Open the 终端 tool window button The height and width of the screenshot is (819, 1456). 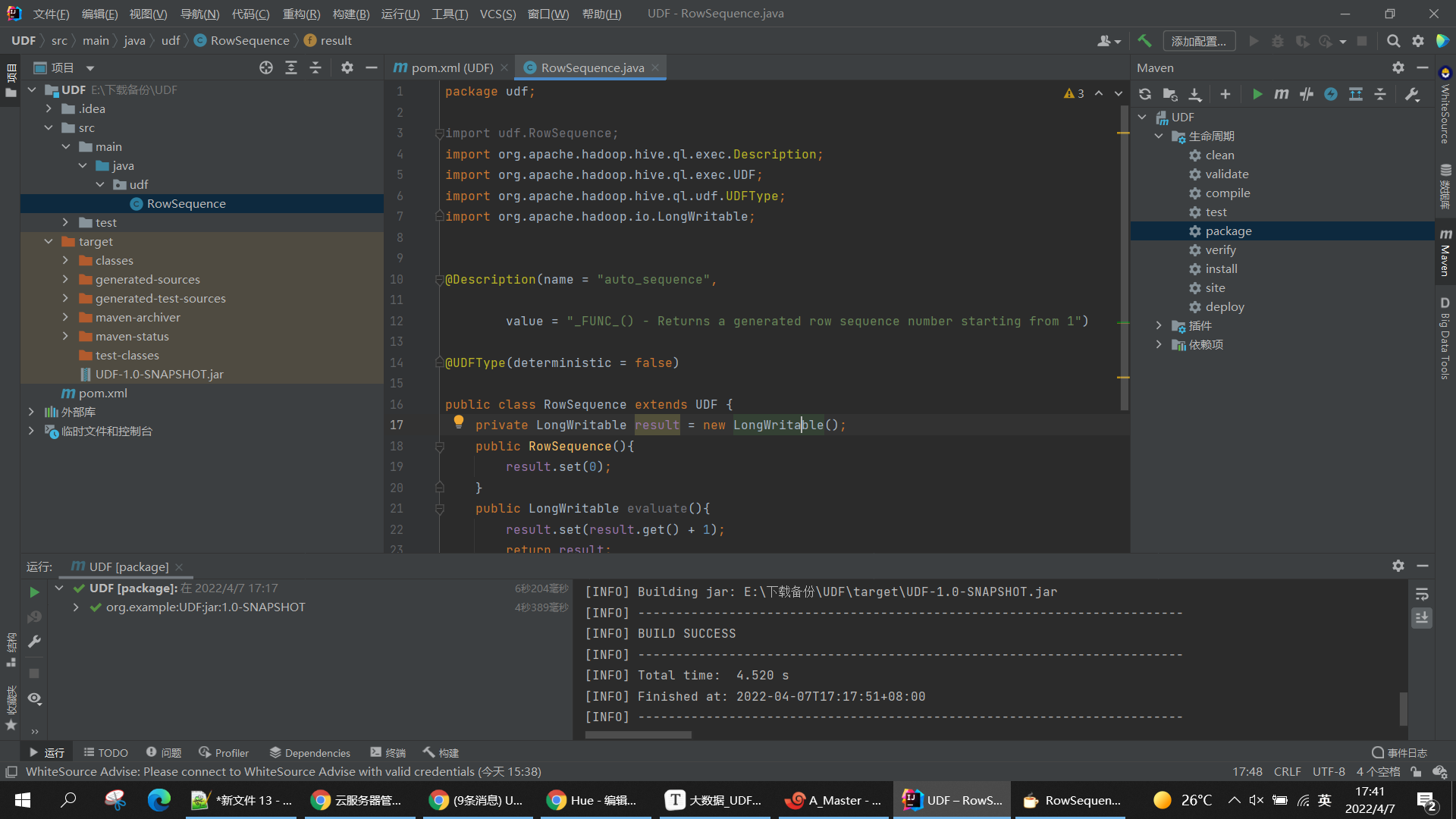388,752
